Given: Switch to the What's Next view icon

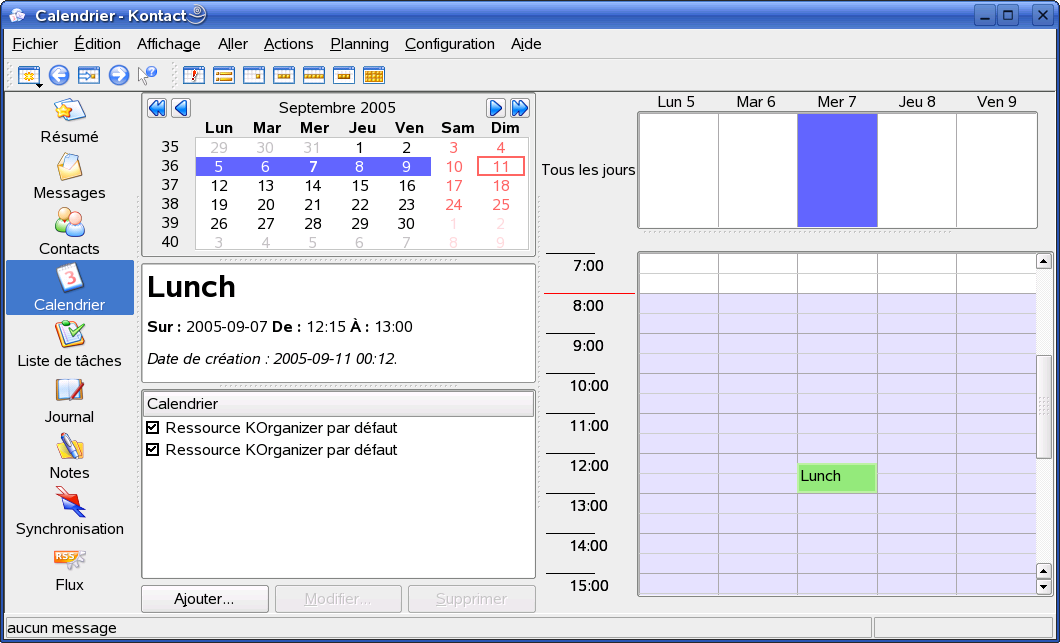Looking at the screenshot, I should click(194, 75).
